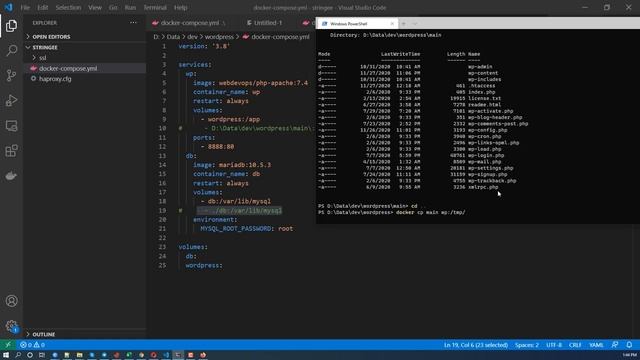Click VS Code icon on the taskbar
640x360 pixels.
[166, 355]
